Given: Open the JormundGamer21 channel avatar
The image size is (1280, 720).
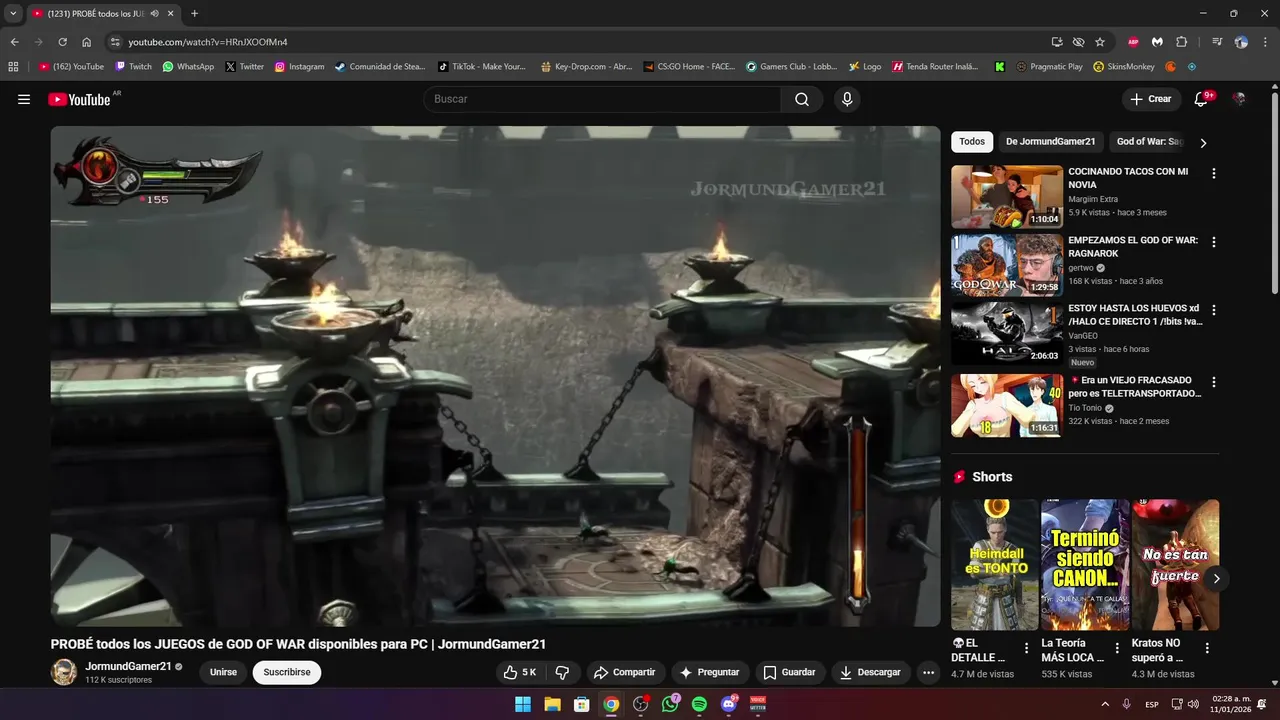Looking at the screenshot, I should click(64, 672).
